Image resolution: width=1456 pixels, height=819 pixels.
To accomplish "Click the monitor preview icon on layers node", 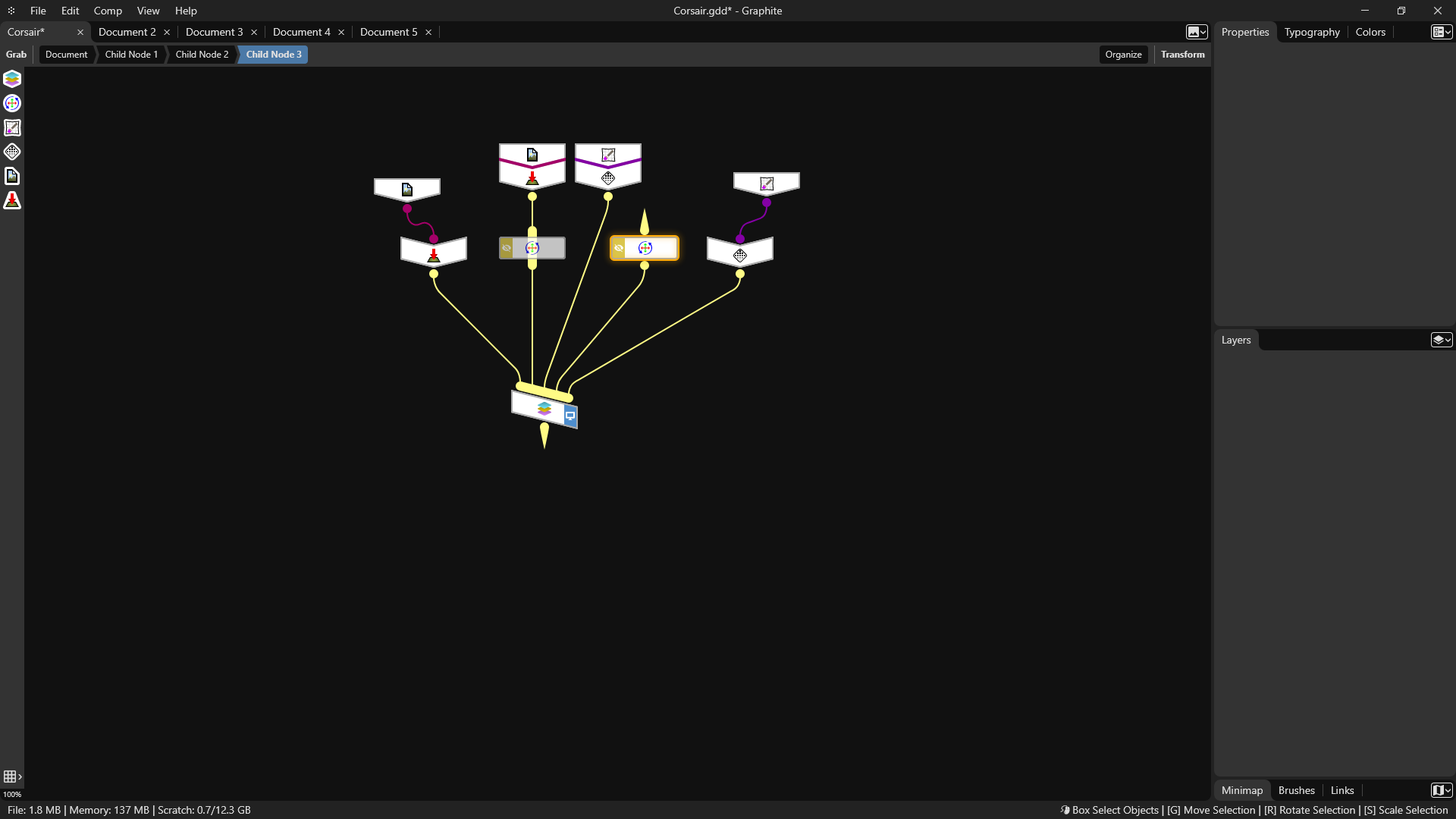I will 570,416.
